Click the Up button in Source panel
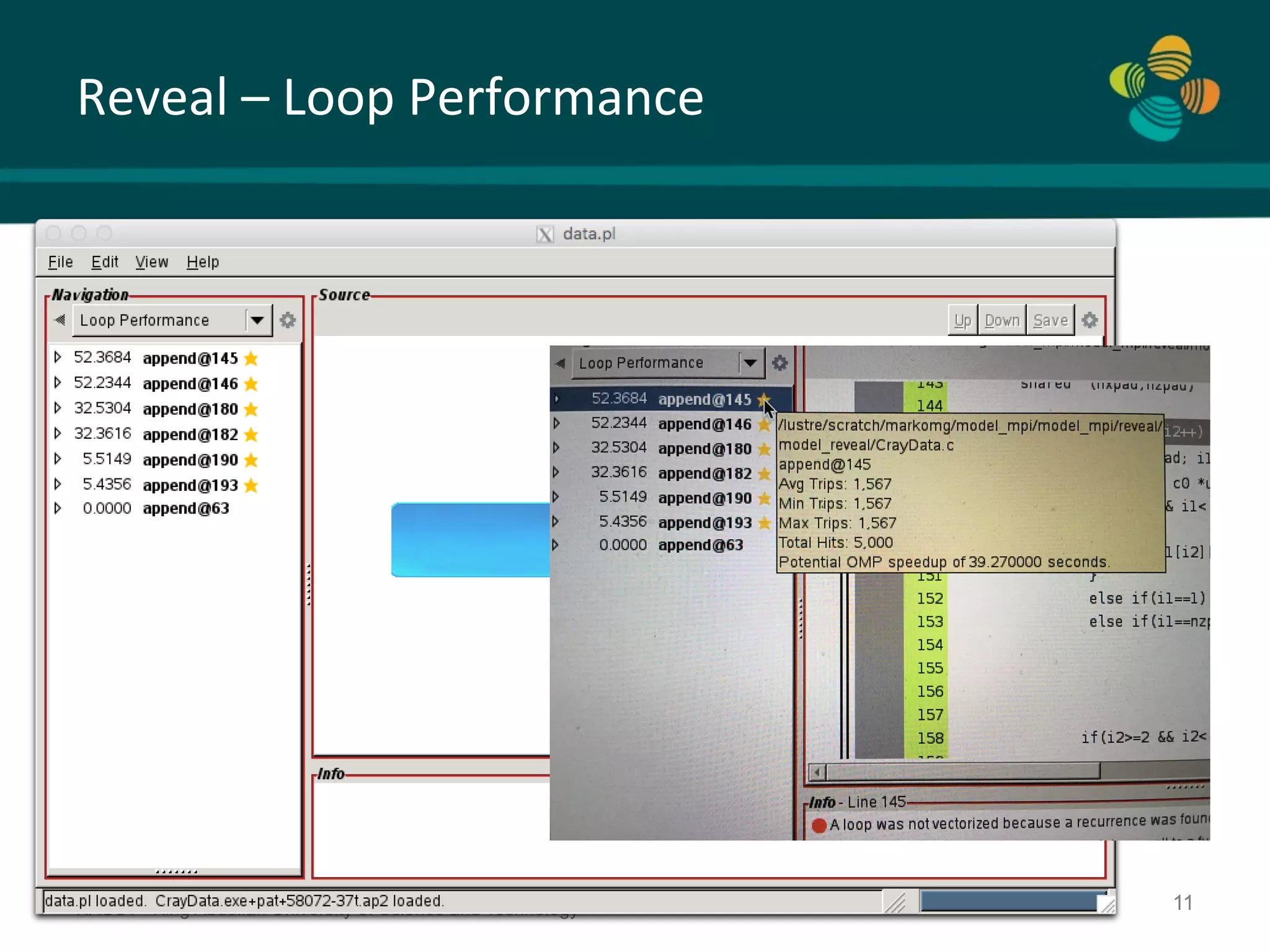Image resolution: width=1270 pixels, height=952 pixels. click(x=962, y=320)
